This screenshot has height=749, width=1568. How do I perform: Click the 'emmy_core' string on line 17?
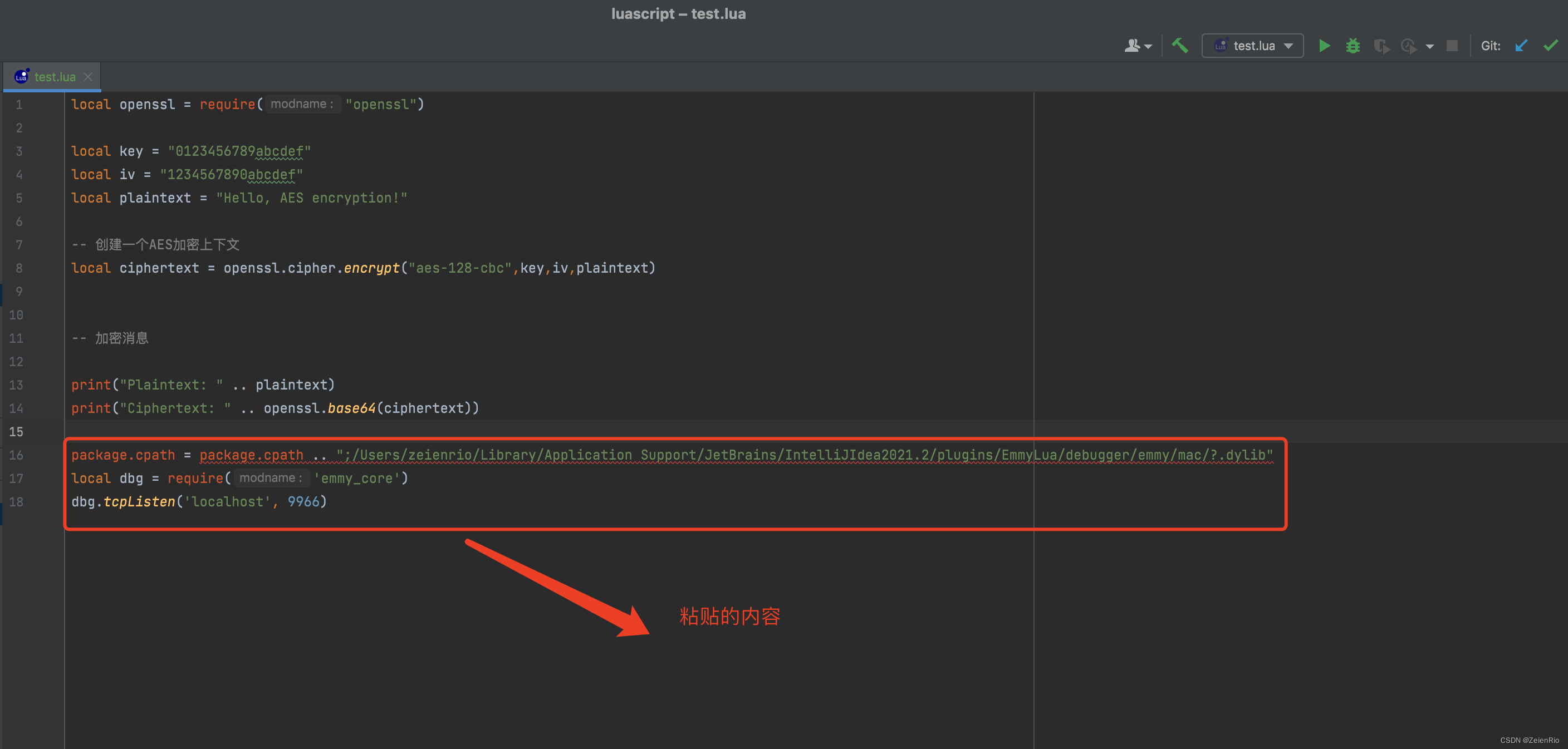point(357,478)
